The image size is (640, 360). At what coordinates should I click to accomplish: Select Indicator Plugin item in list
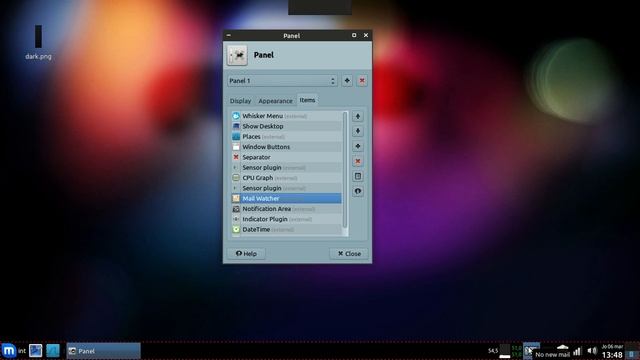pyautogui.click(x=287, y=219)
